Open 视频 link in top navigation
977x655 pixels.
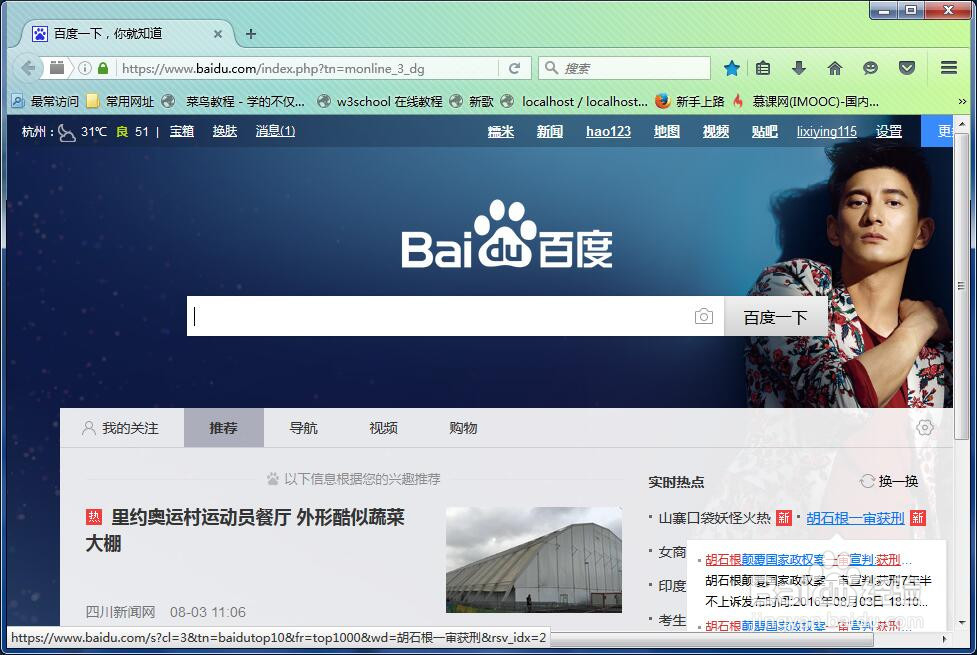(716, 131)
